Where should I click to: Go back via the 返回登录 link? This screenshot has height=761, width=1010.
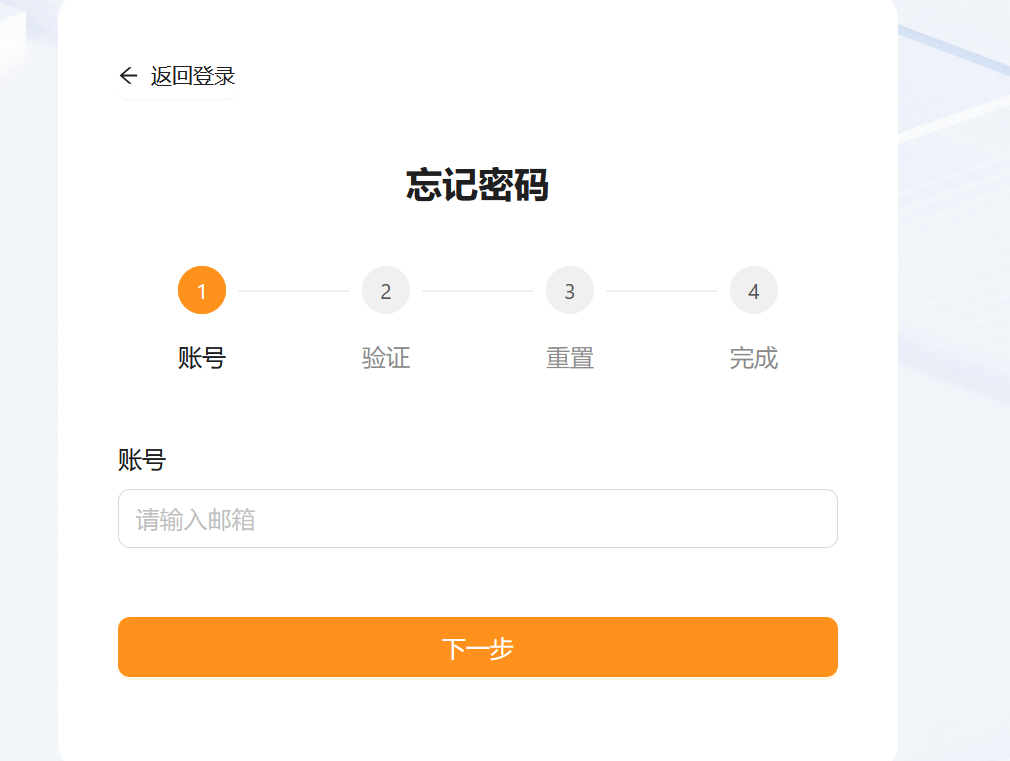tap(193, 76)
